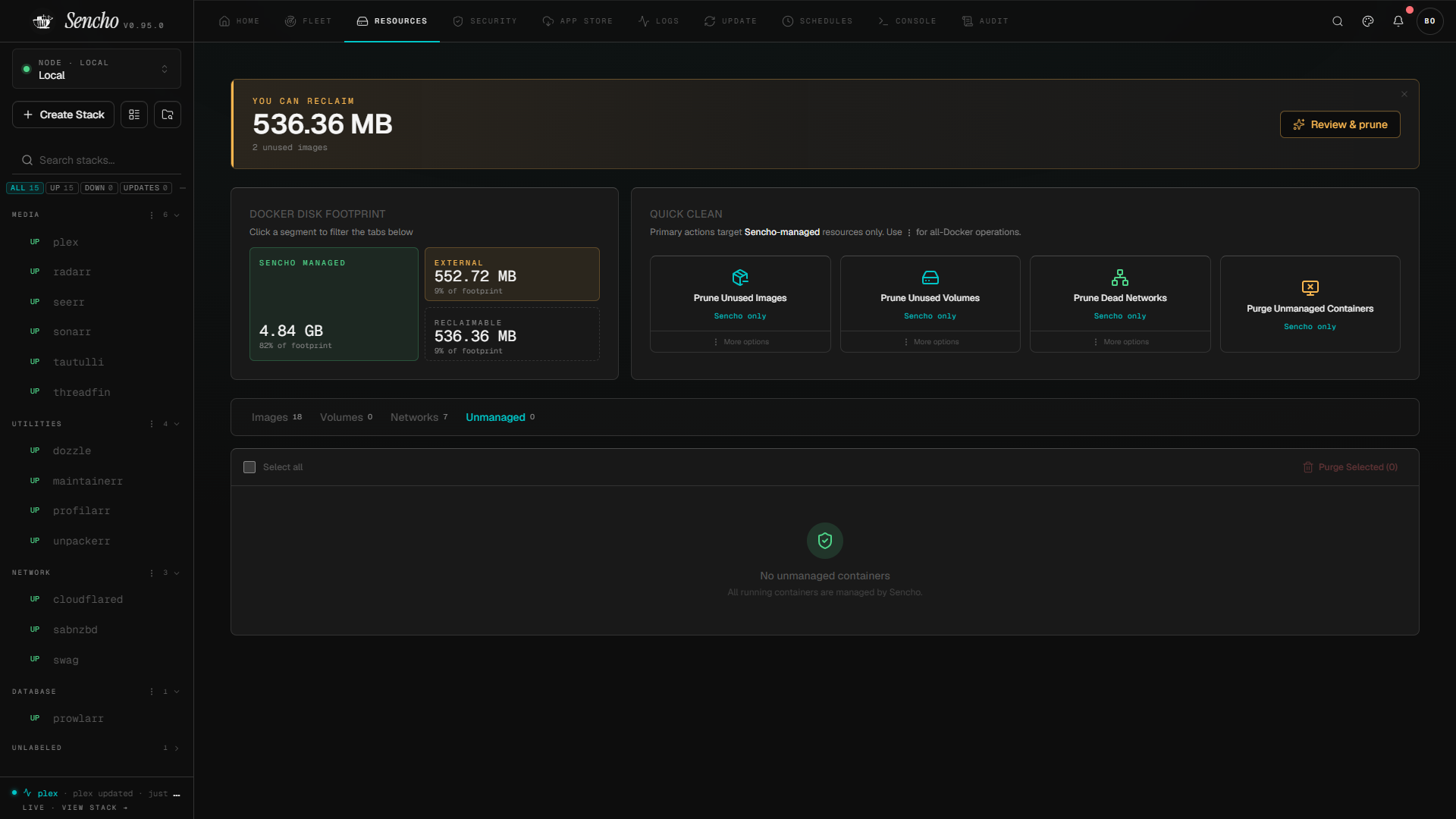Collapse the DATABASE group chevron

tap(177, 692)
